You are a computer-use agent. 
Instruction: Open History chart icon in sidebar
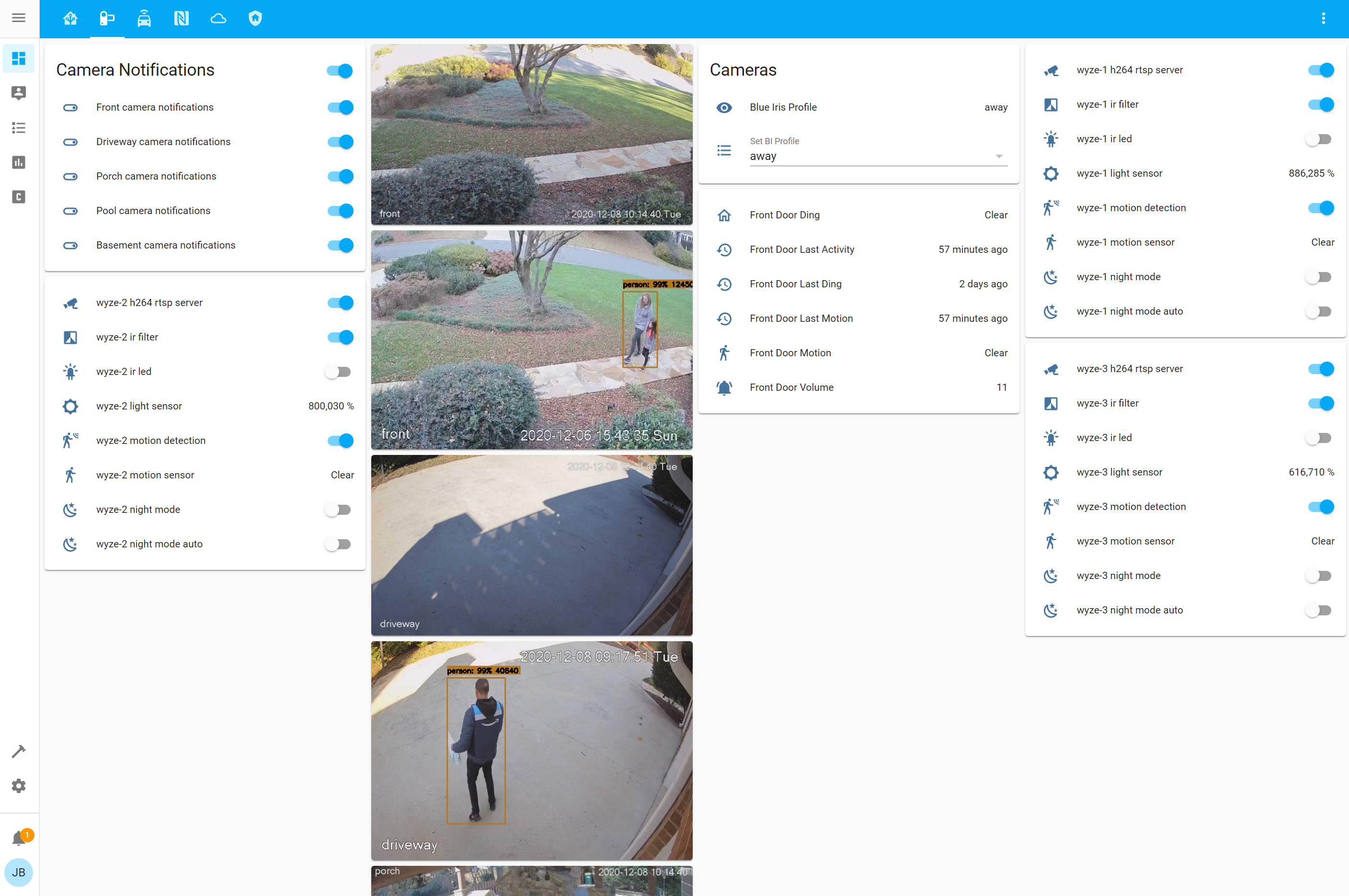click(x=18, y=162)
